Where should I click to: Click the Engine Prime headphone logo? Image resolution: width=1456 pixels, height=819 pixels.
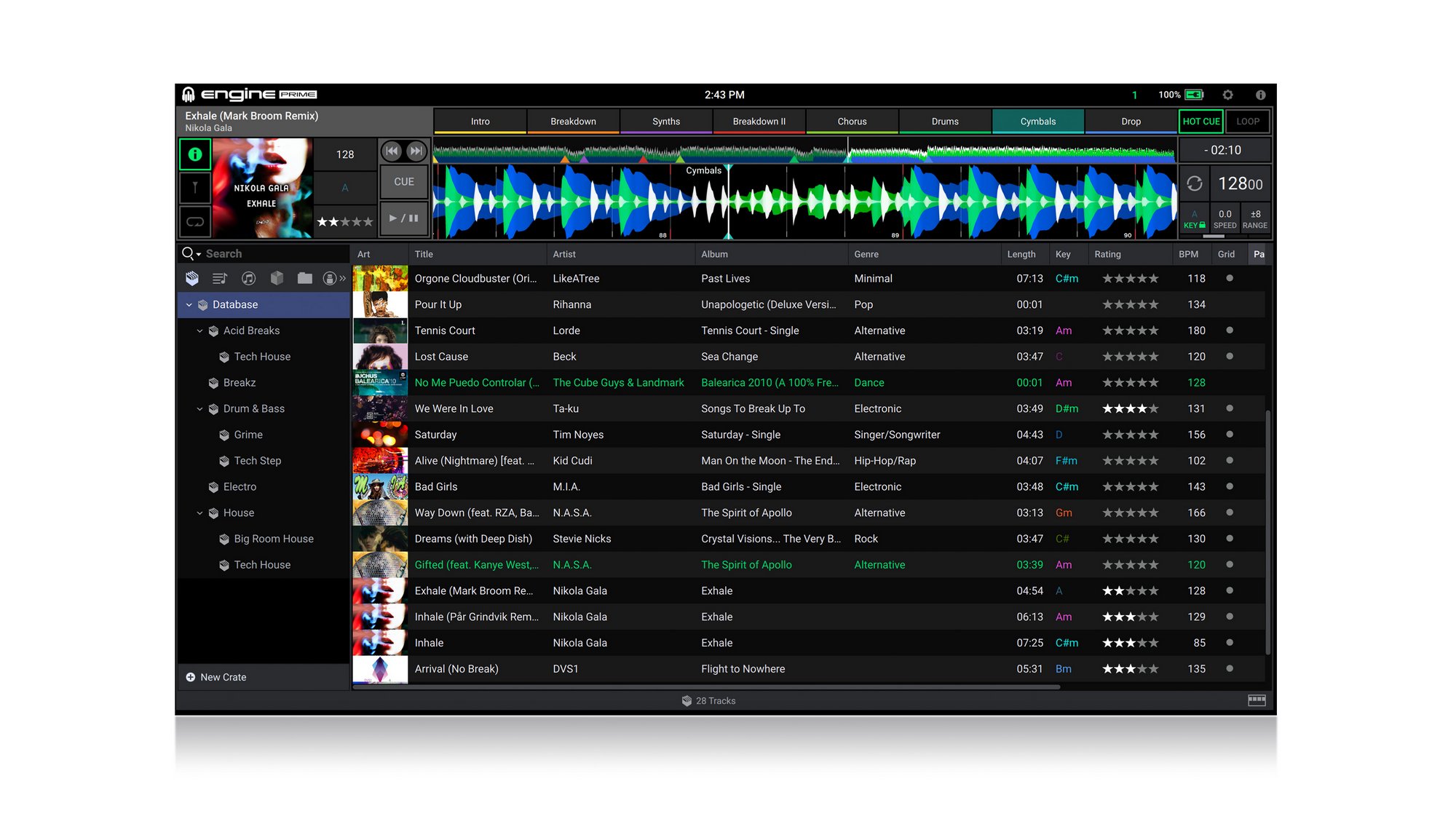click(x=189, y=95)
